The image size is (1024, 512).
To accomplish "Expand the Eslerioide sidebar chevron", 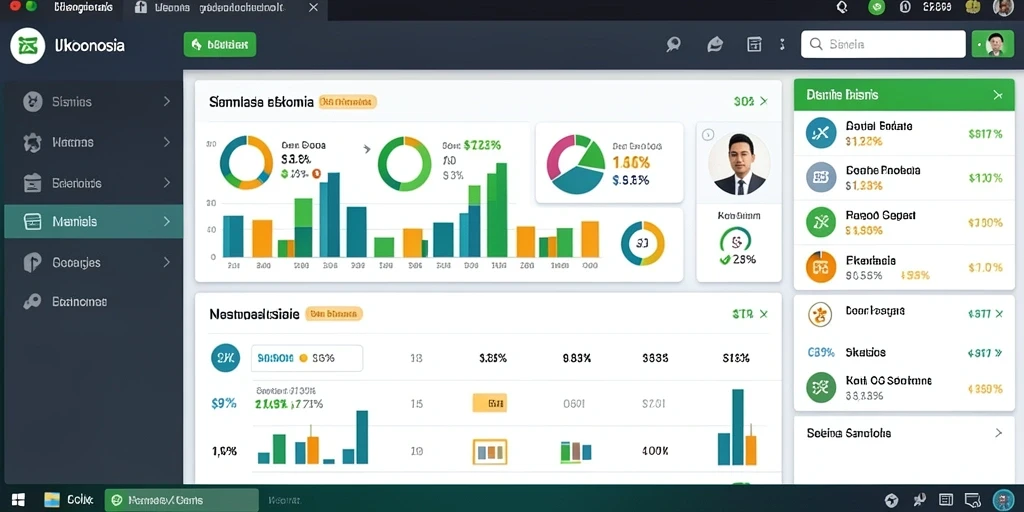I will (167, 183).
